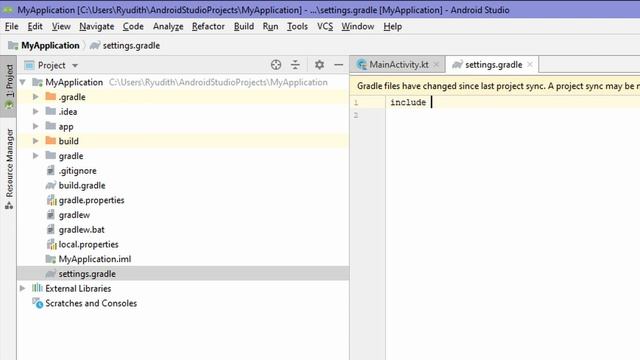640x360 pixels.
Task: Click the MyApplication.iml file icon
Action: click(x=51, y=259)
